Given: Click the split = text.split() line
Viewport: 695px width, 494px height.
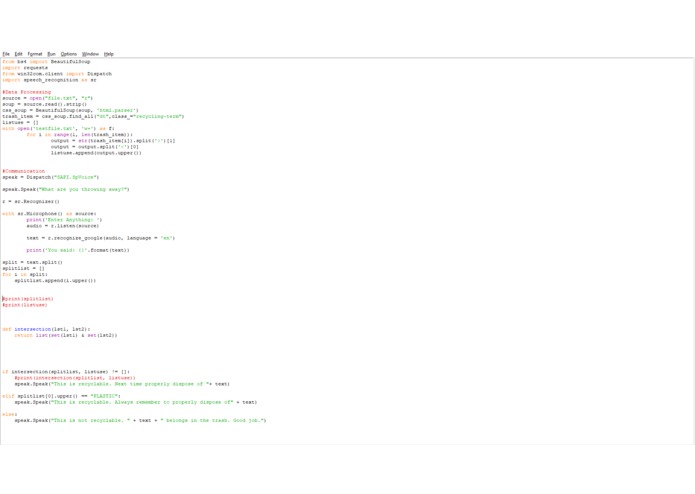Looking at the screenshot, I should point(32,262).
